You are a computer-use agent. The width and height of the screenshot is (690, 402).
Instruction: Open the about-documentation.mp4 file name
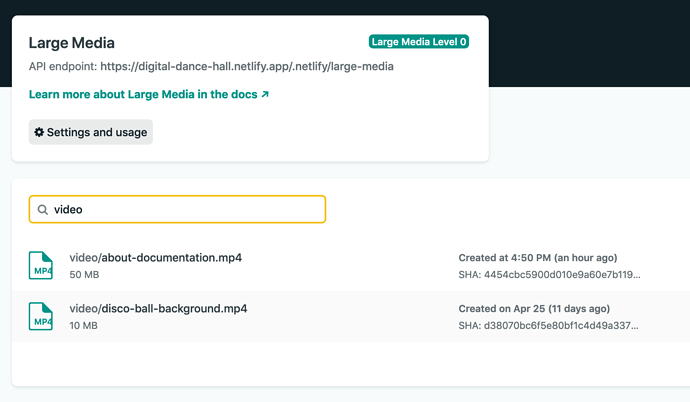coord(155,258)
